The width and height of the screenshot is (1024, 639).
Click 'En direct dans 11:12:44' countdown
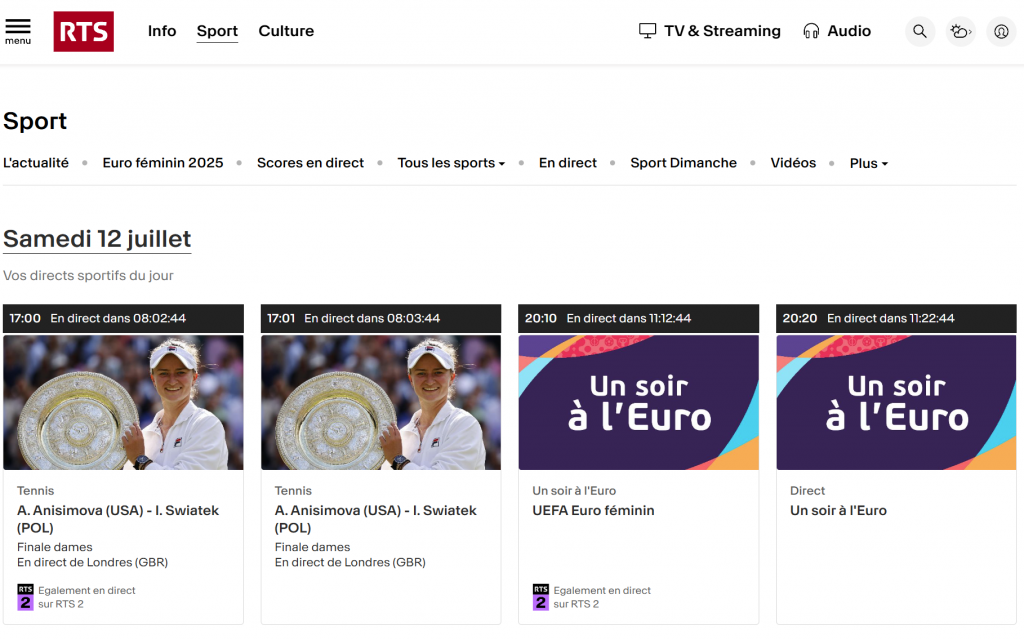point(629,318)
